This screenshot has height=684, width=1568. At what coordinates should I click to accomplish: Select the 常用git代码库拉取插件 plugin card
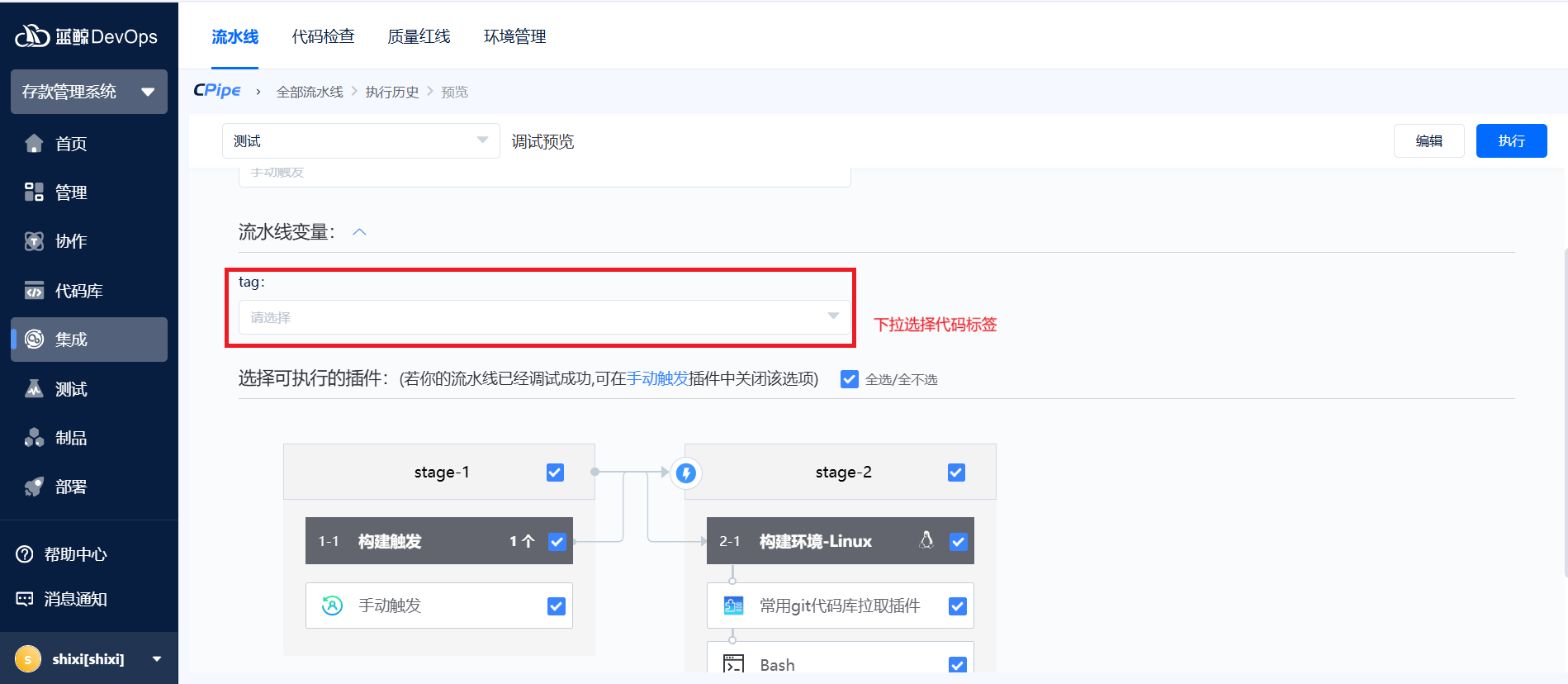[x=839, y=606]
